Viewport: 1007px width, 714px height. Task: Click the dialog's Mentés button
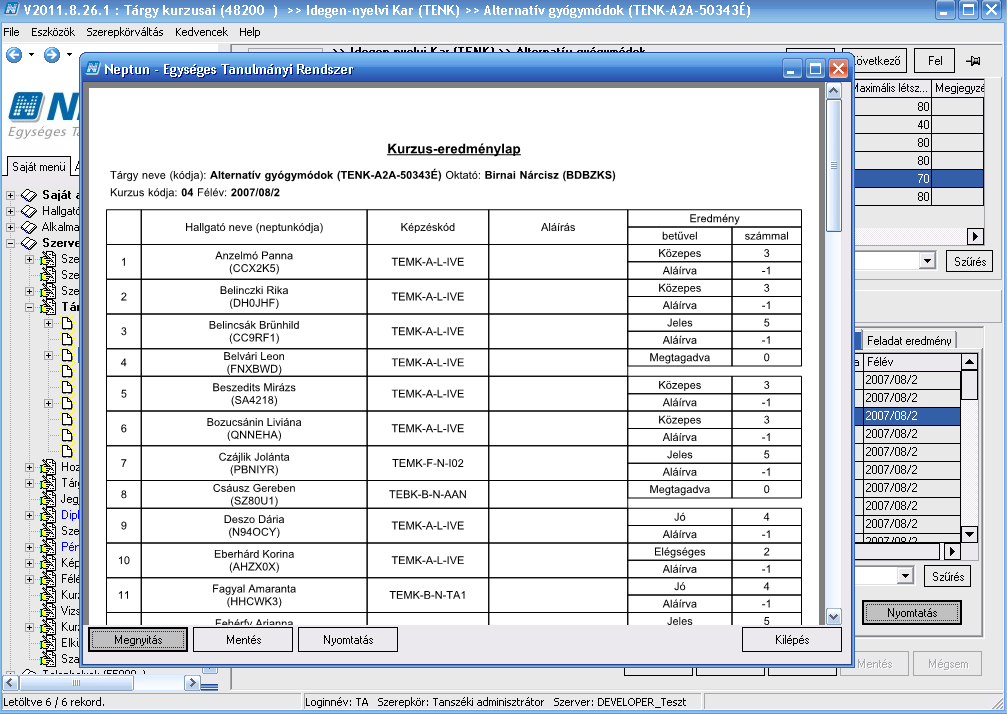click(243, 640)
